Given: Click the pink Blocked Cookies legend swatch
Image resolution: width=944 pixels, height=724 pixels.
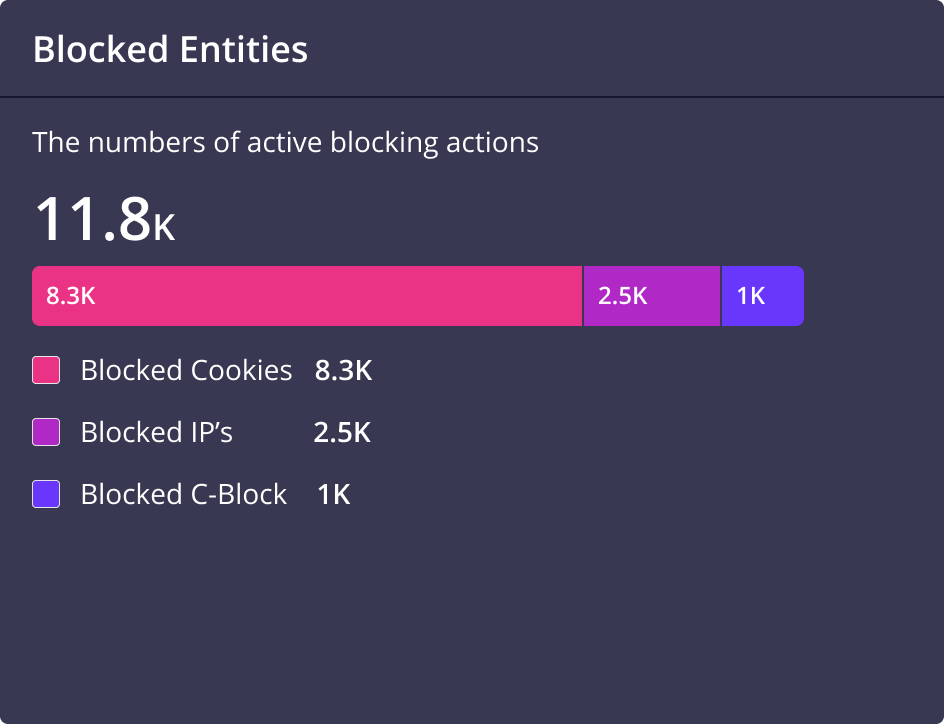Looking at the screenshot, I should [x=46, y=370].
